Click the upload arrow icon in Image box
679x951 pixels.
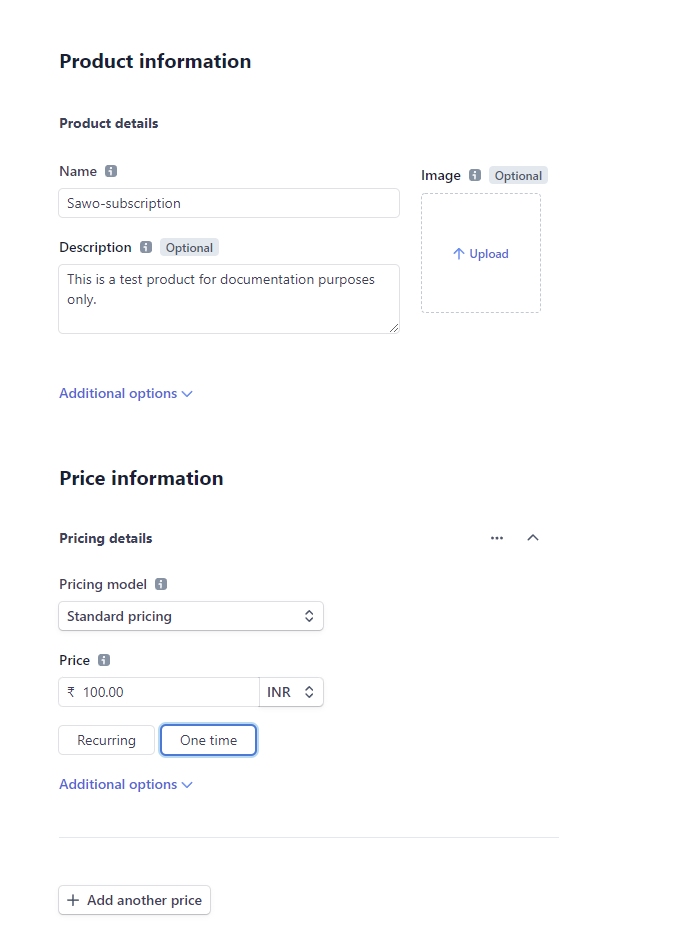(459, 254)
